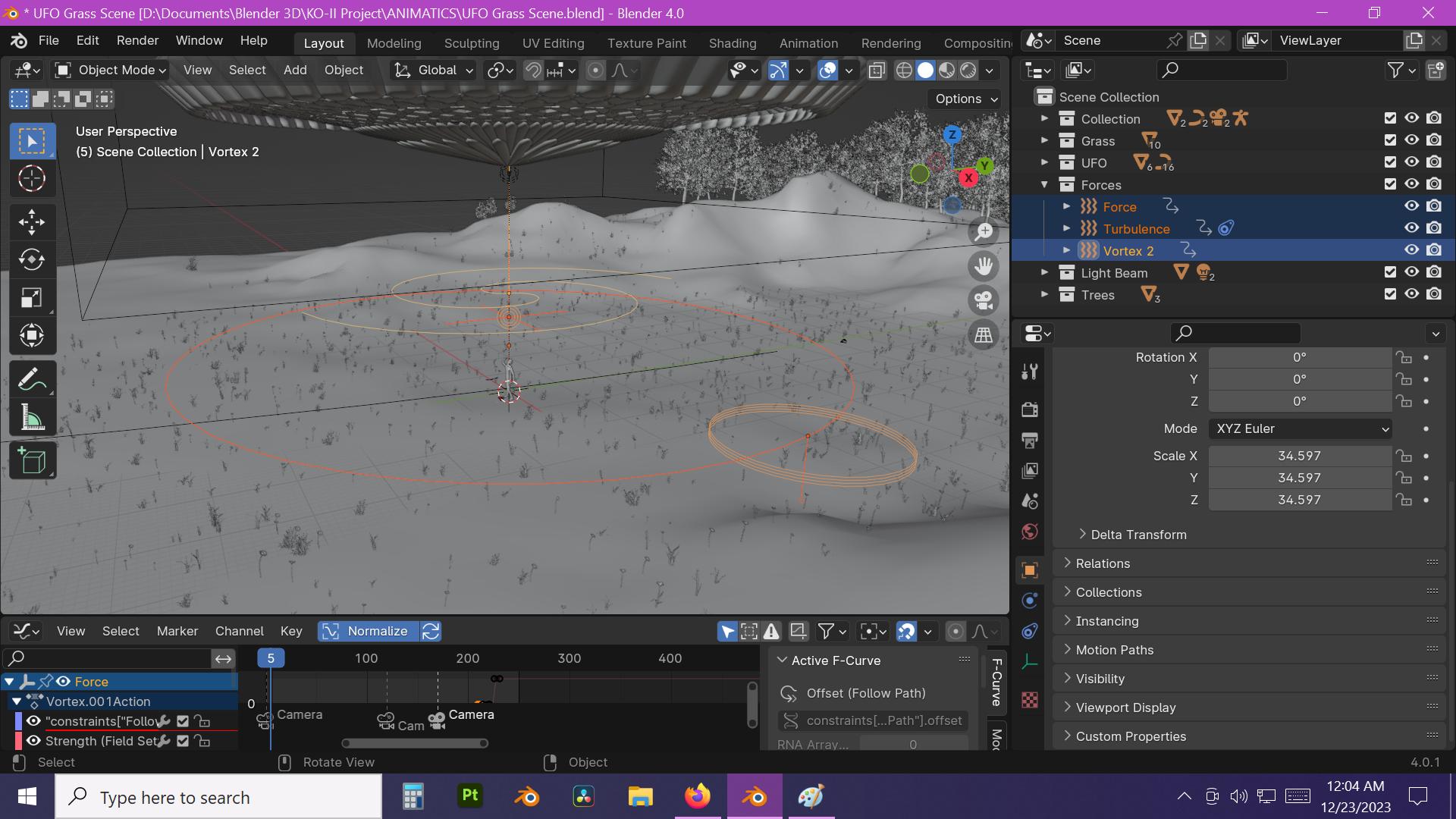Switch to Modeling workspace tab
The width and height of the screenshot is (1456, 819).
click(394, 43)
